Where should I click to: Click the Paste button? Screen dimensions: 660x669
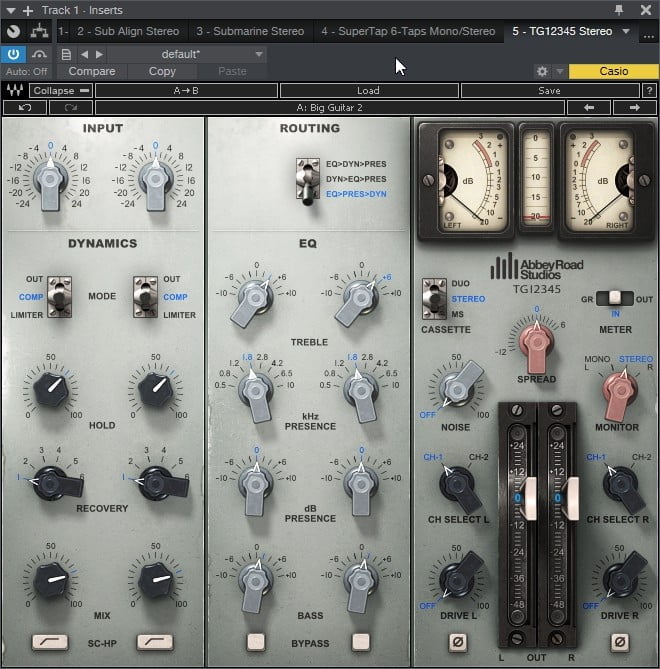pos(232,71)
